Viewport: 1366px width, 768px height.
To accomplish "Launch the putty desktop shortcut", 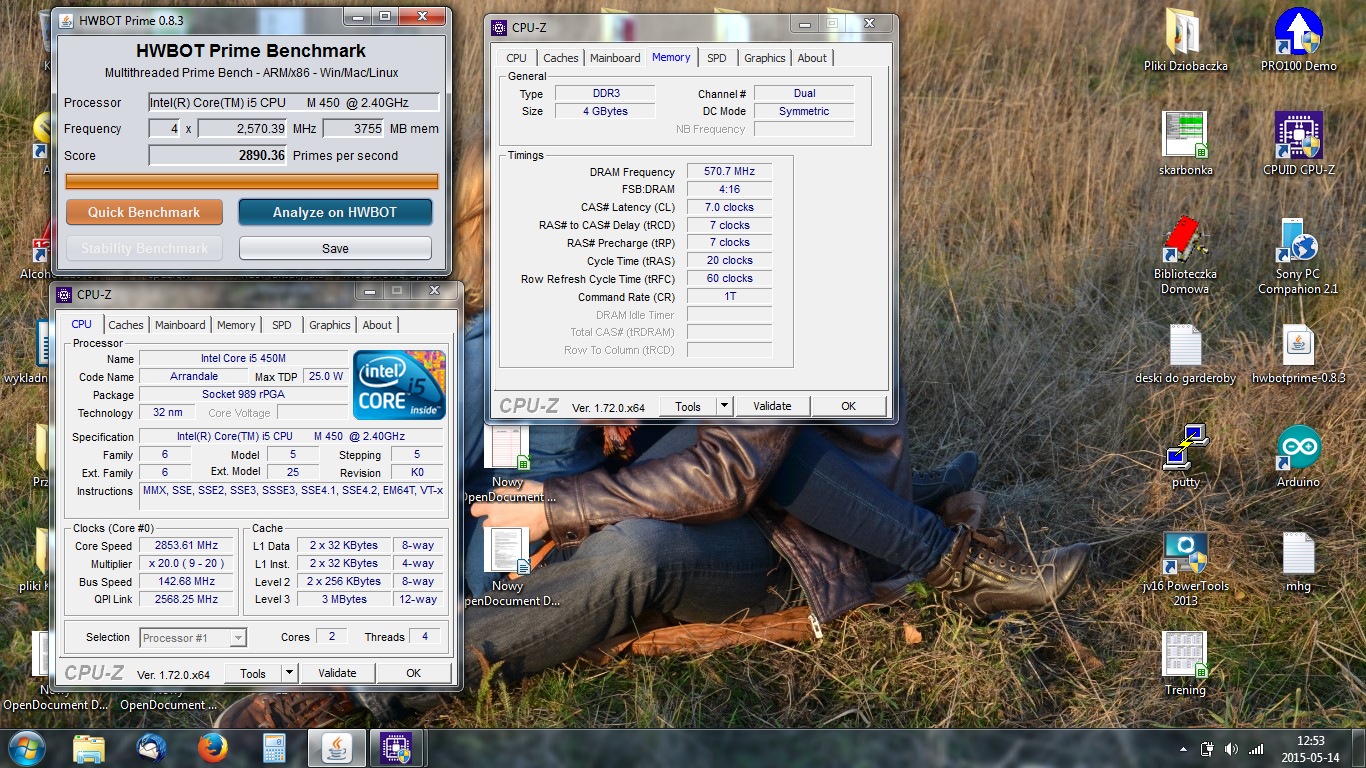I will point(1185,447).
